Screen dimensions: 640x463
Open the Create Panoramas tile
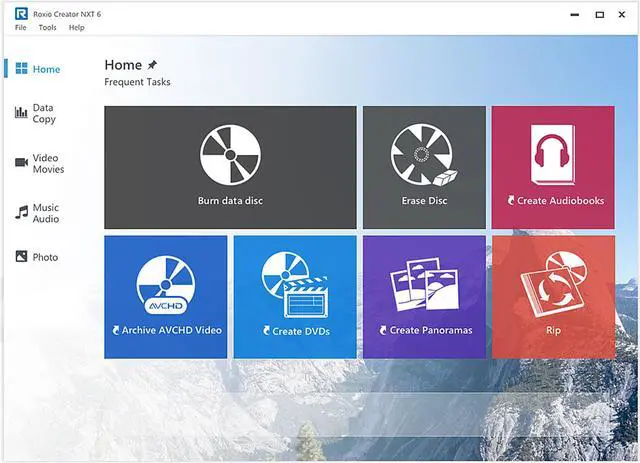(x=424, y=297)
